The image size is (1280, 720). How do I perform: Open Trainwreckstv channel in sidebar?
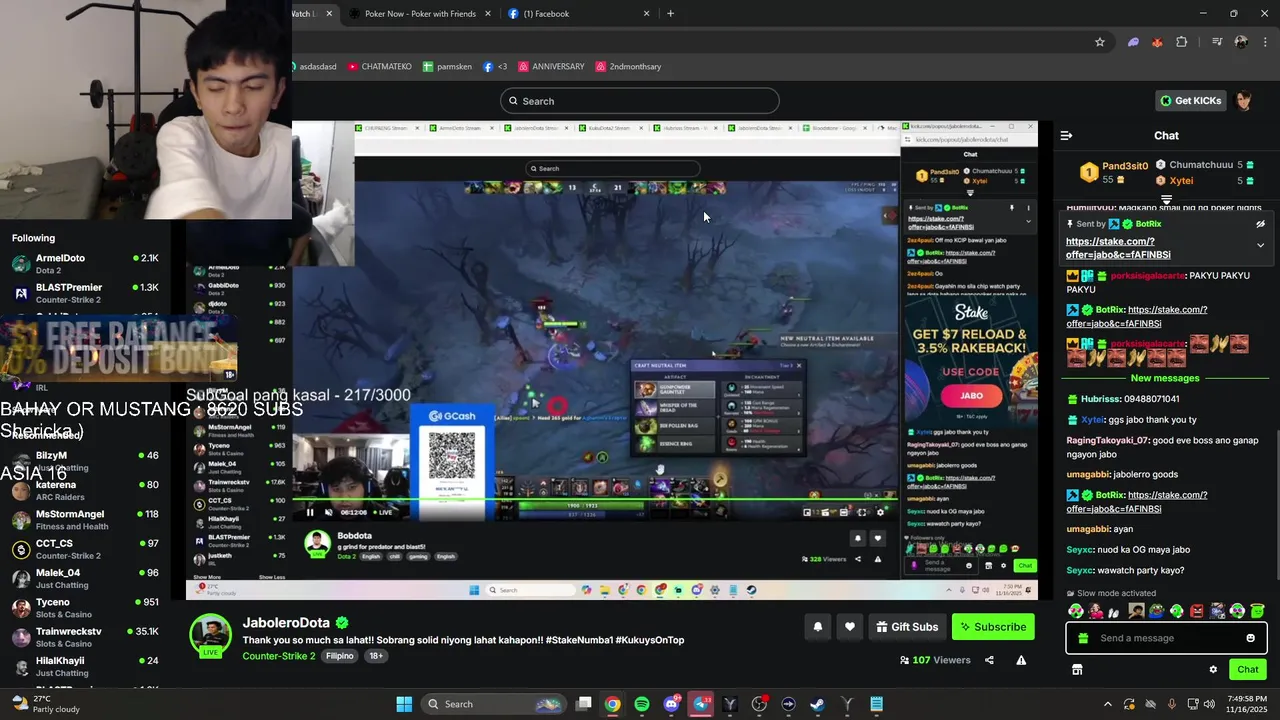85,637
